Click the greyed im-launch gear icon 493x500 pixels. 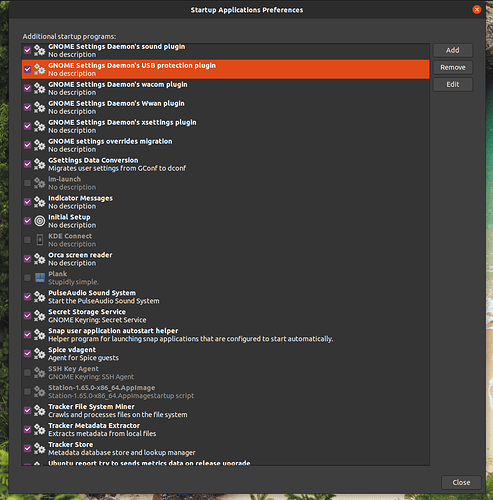[39, 183]
